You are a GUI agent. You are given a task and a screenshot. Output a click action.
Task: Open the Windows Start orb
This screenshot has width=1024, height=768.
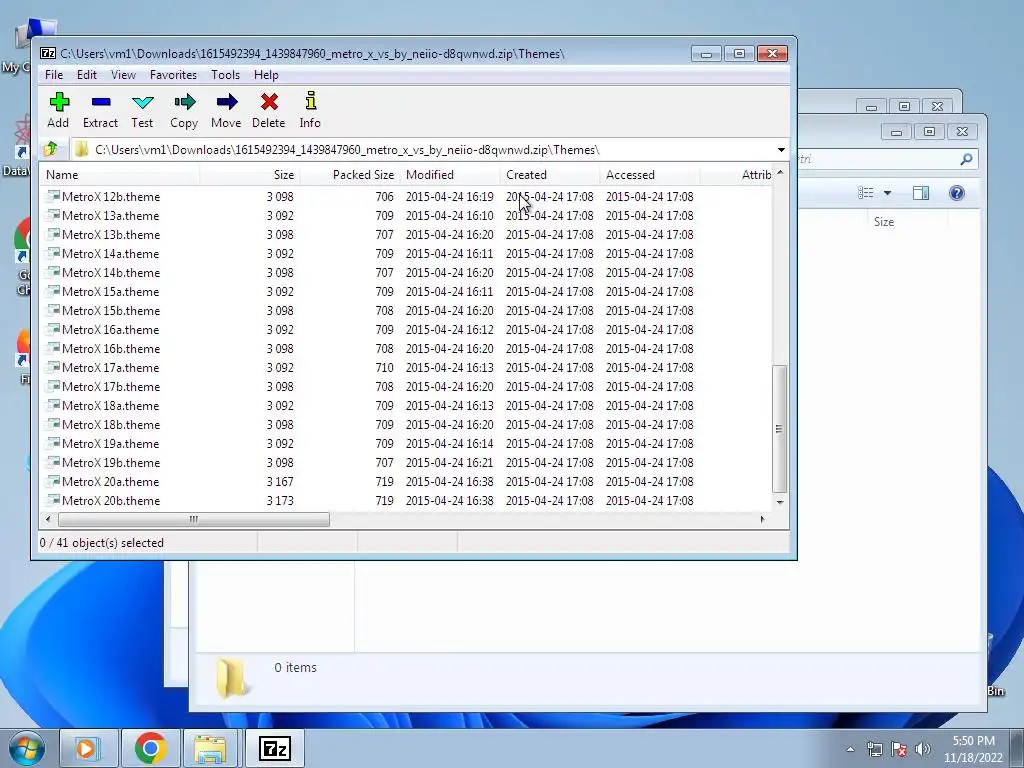click(26, 748)
